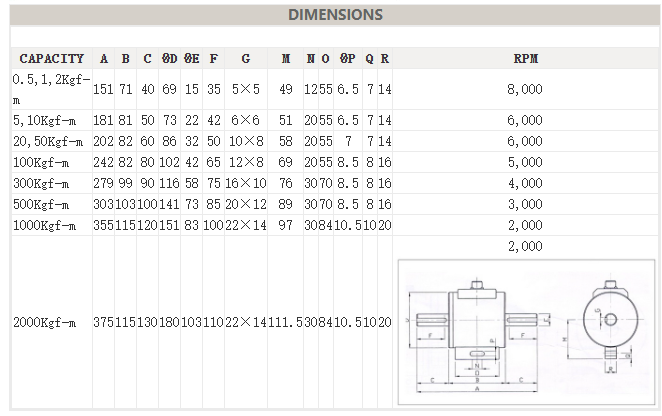
Task: Select the RPM column header
Action: pyautogui.click(x=526, y=59)
